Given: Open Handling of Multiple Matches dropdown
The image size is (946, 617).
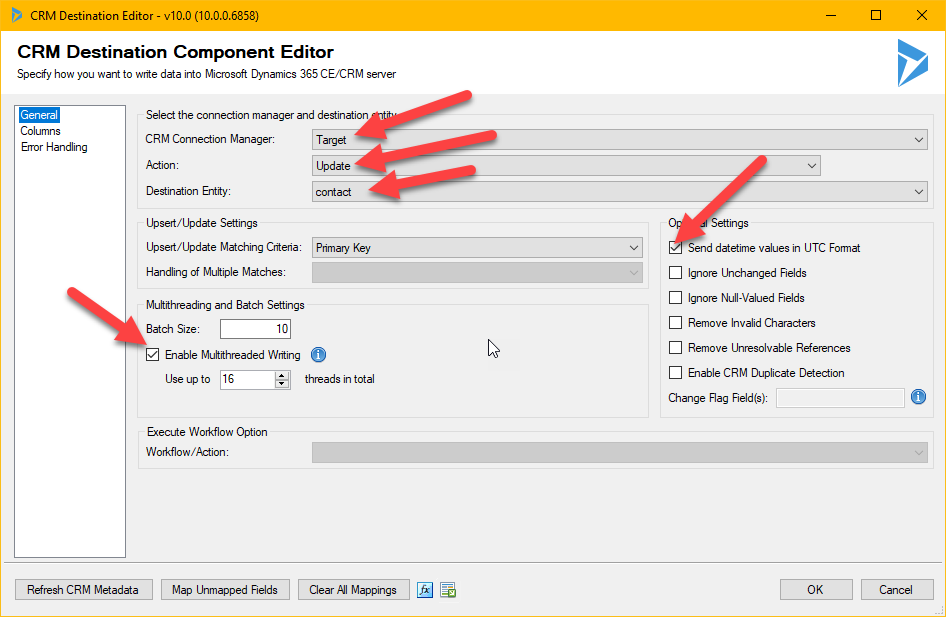Looking at the screenshot, I should pyautogui.click(x=477, y=273).
